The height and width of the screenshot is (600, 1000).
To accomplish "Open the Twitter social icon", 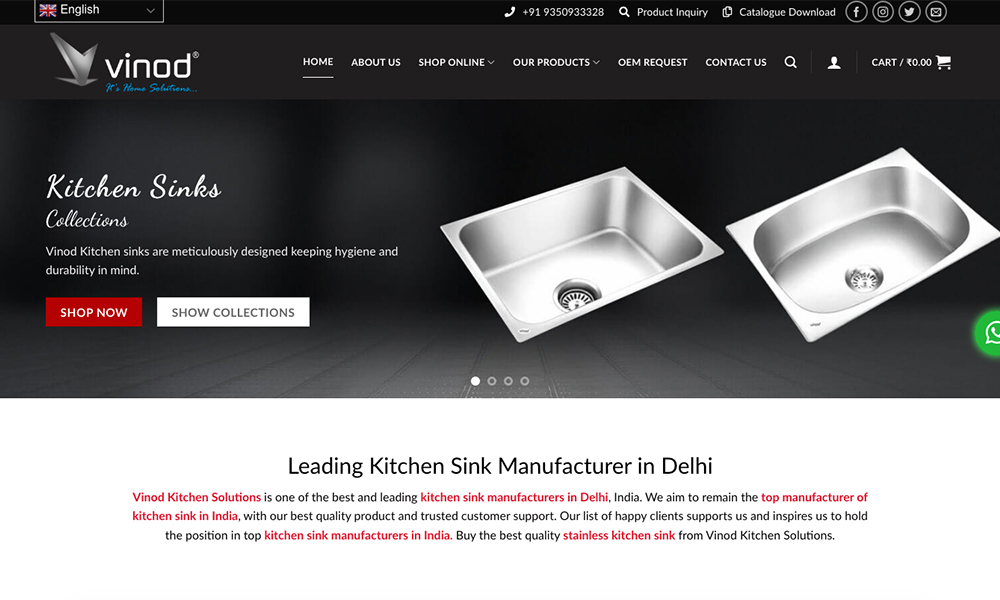I will [x=909, y=11].
